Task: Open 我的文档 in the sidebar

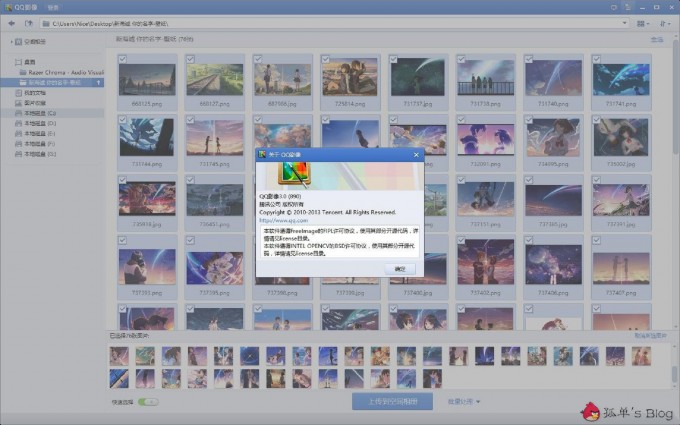Action: click(x=35, y=93)
